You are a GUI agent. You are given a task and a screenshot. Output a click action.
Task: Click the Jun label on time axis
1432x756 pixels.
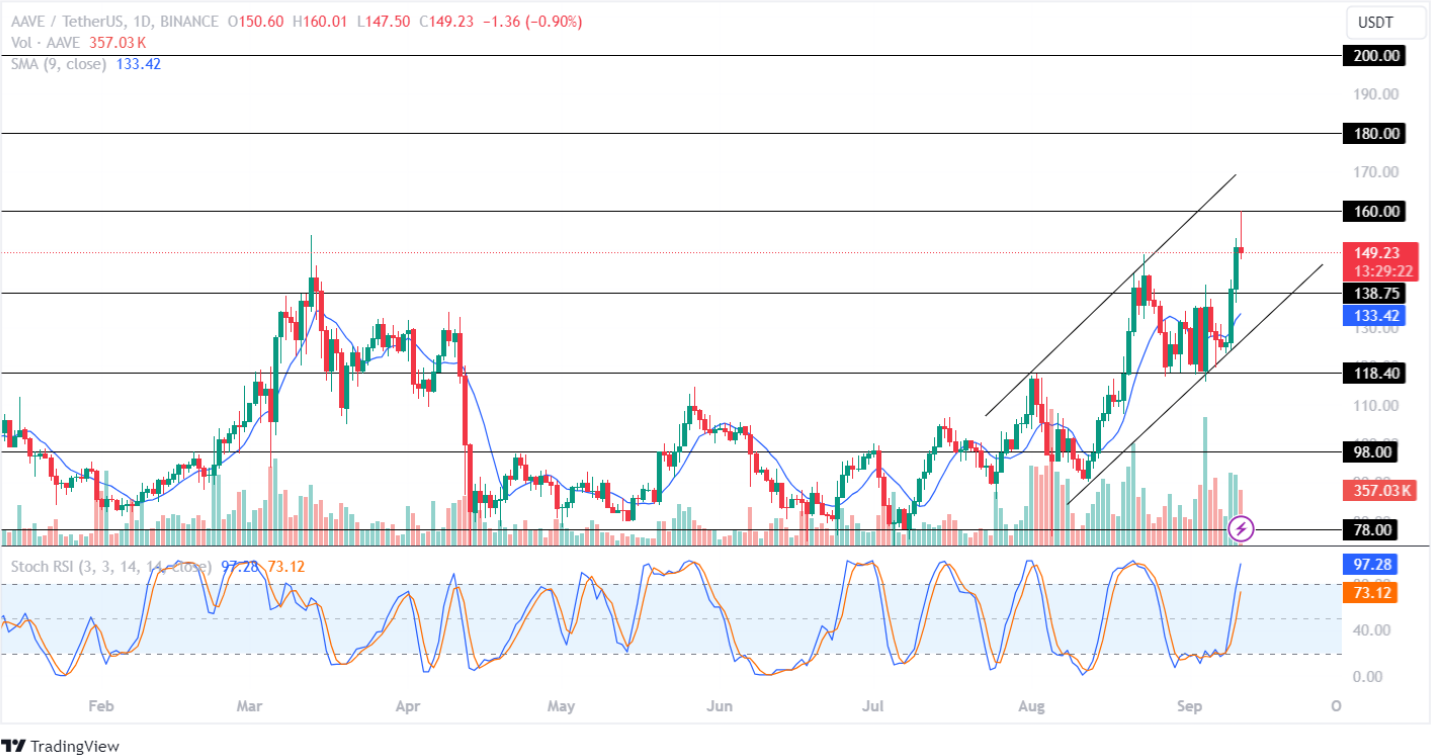click(x=719, y=706)
